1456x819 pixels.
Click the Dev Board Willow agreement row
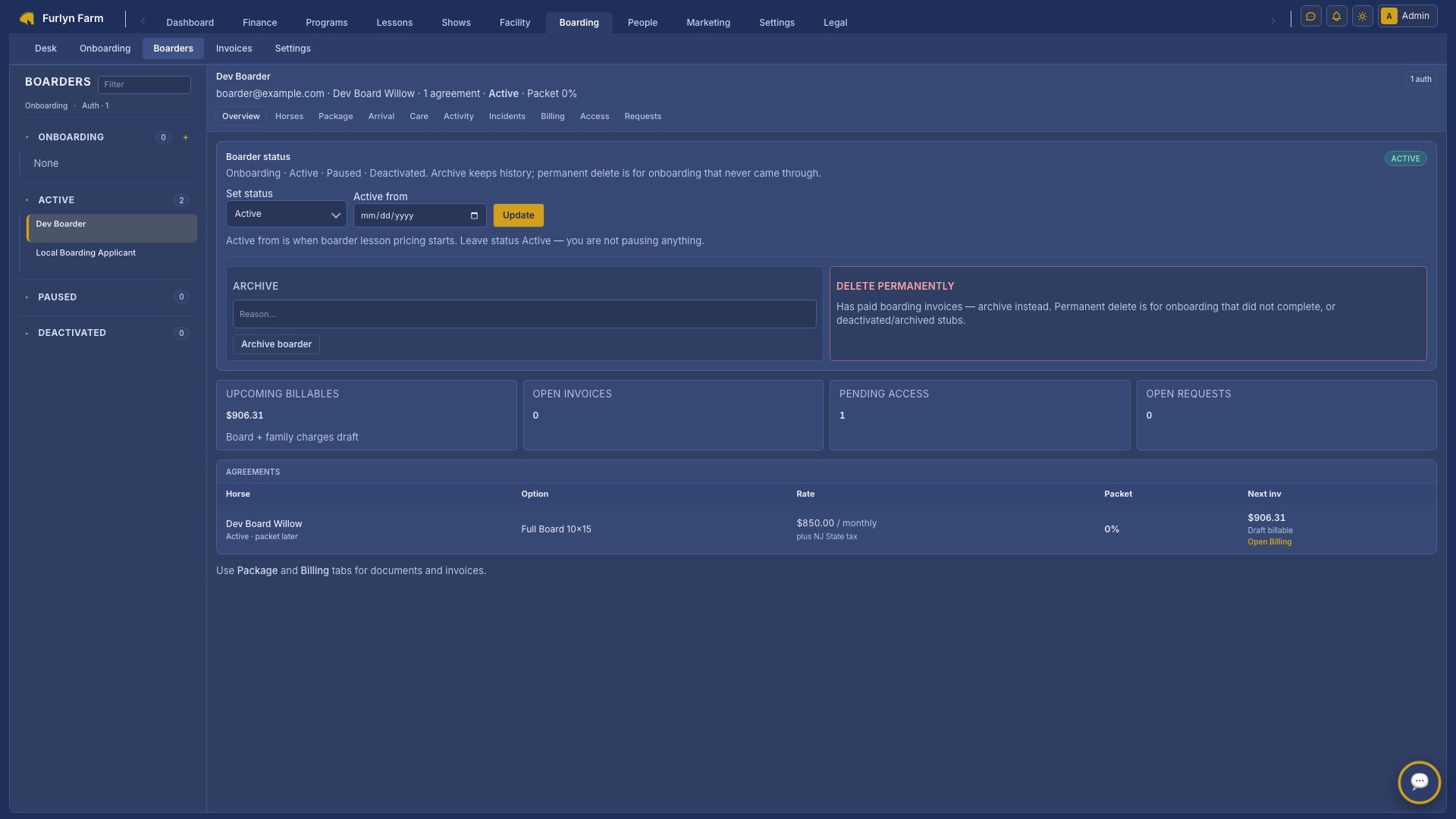[827, 529]
